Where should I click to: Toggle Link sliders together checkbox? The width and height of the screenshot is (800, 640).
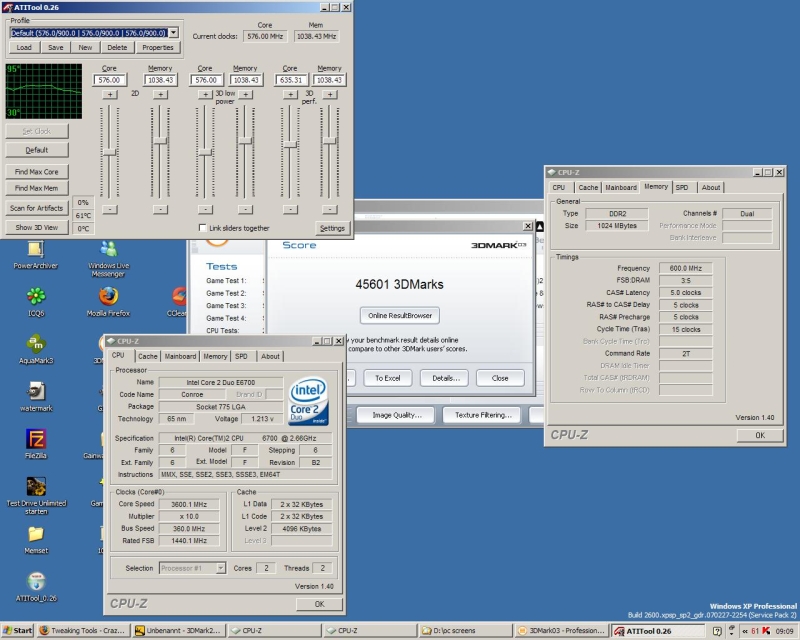203,228
